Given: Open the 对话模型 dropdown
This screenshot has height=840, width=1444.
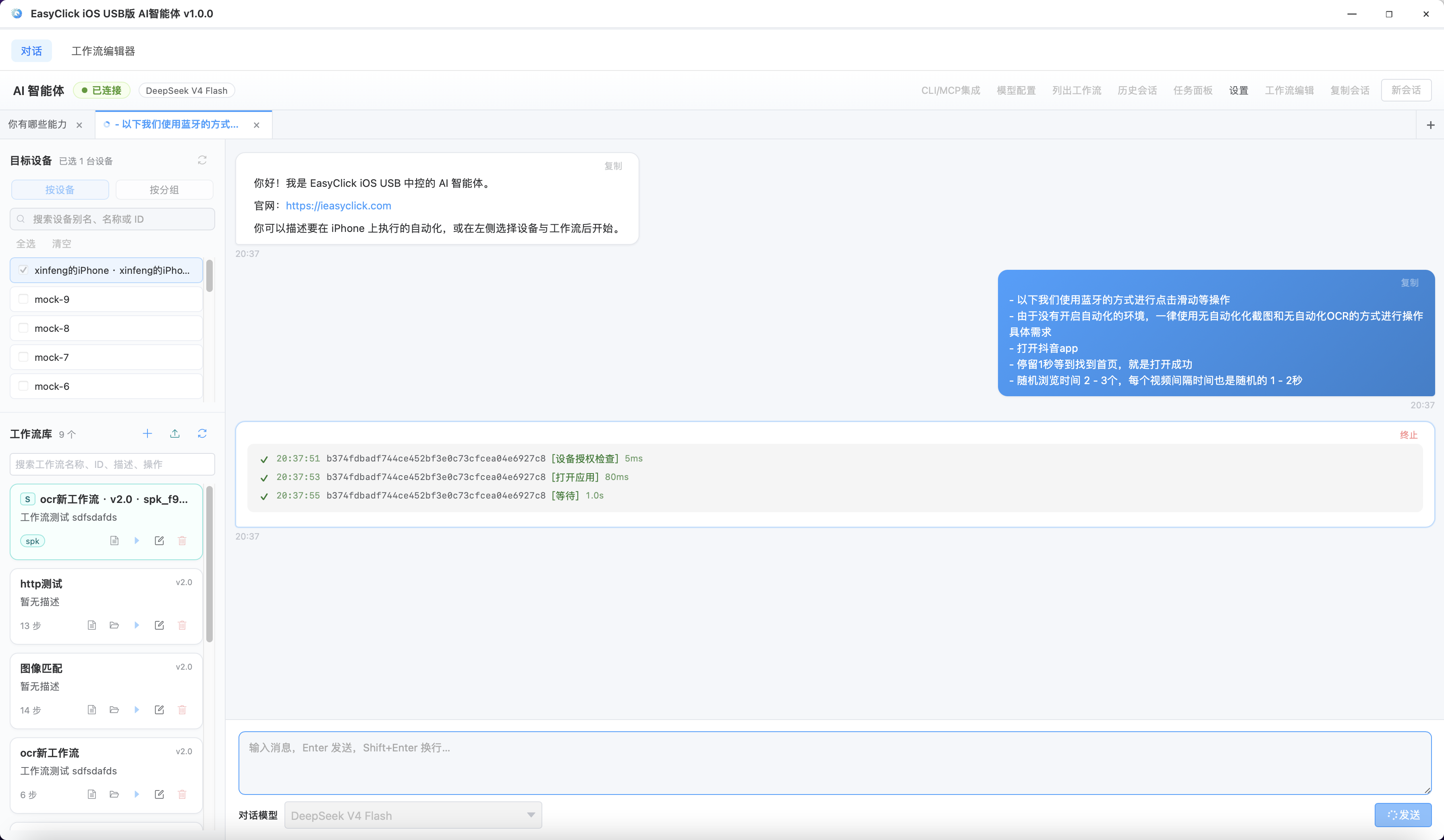Looking at the screenshot, I should [413, 815].
